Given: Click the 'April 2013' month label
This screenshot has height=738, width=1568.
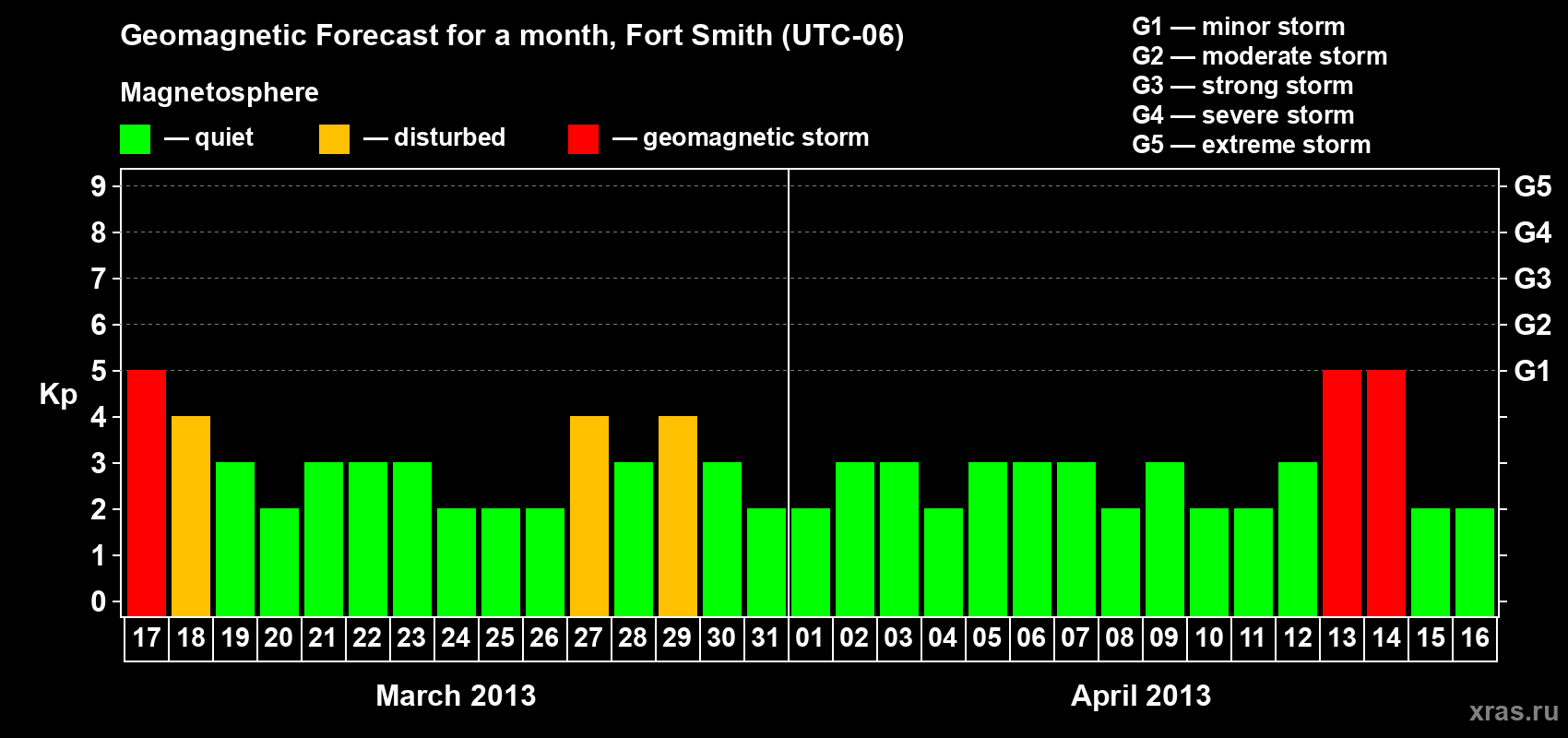Looking at the screenshot, I should [1141, 696].
